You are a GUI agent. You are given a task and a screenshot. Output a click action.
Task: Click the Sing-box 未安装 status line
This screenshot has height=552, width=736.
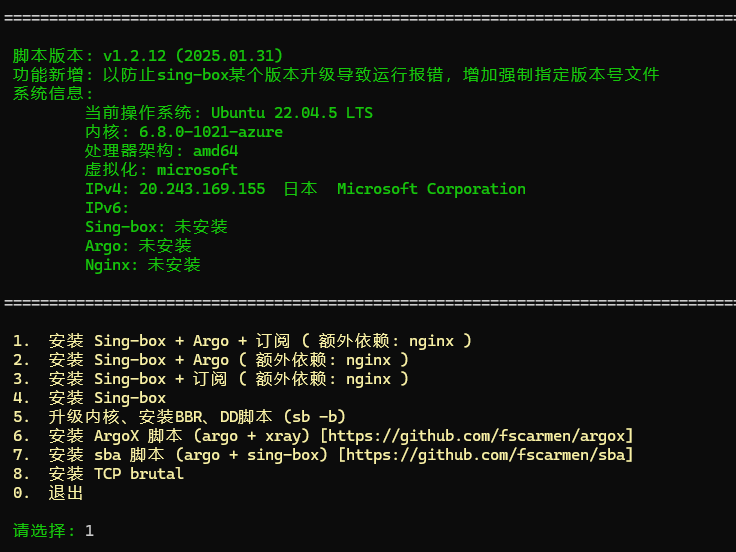[x=156, y=227]
